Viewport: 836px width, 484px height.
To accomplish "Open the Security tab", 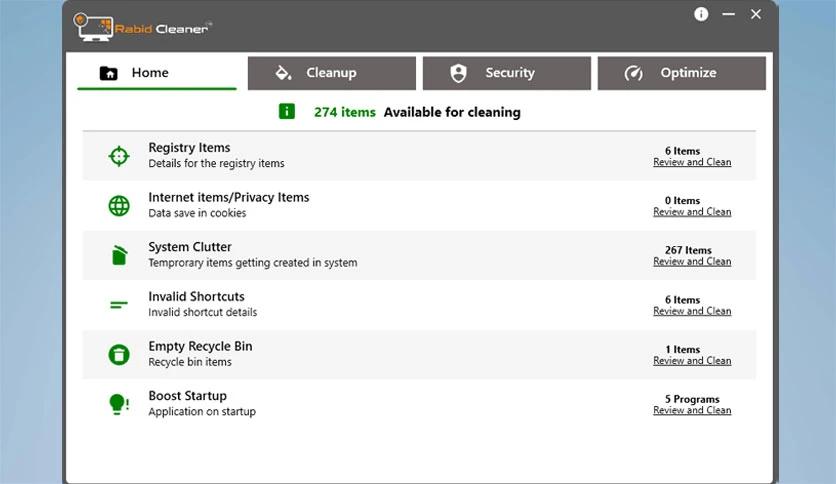I will coord(507,73).
